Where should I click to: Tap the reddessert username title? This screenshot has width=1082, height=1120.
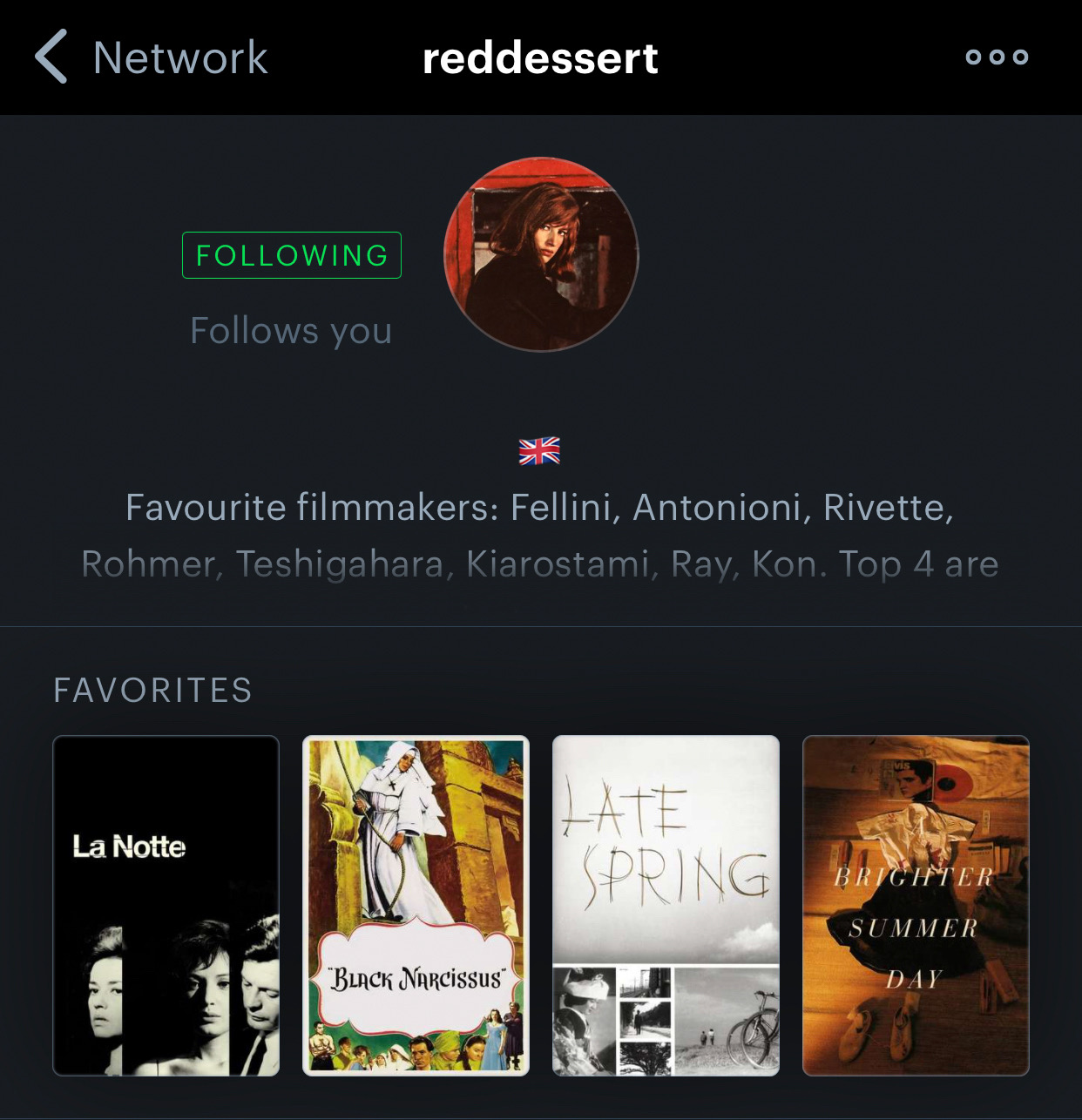coord(540,57)
